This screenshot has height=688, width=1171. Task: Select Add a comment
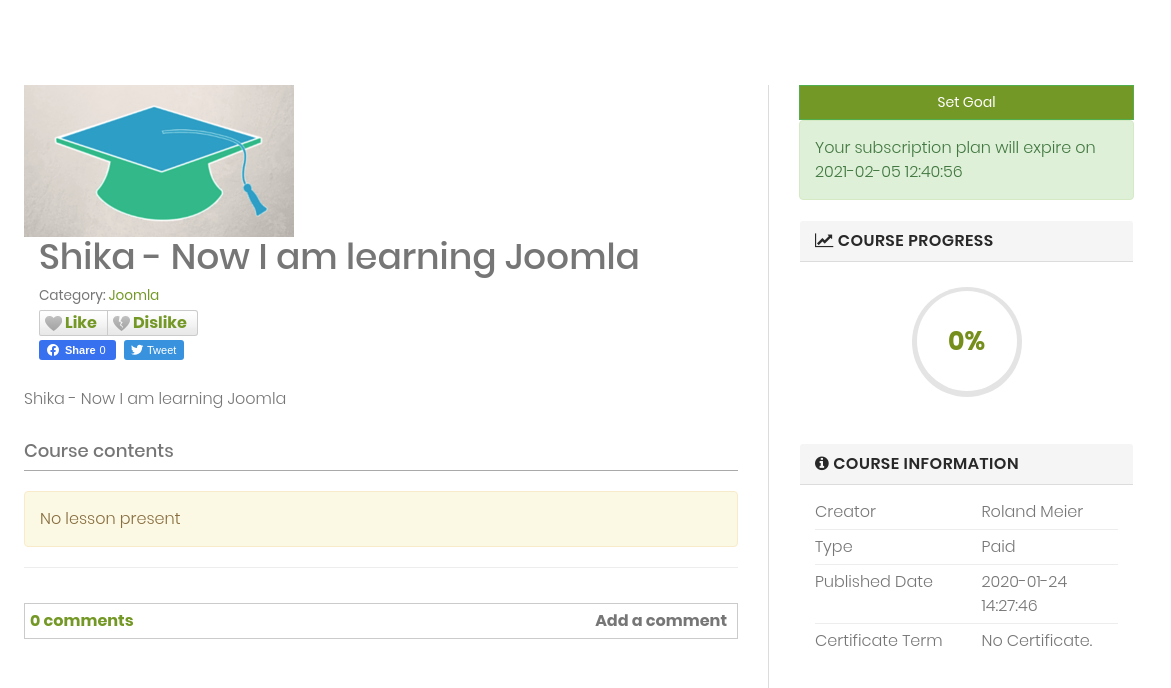(661, 621)
